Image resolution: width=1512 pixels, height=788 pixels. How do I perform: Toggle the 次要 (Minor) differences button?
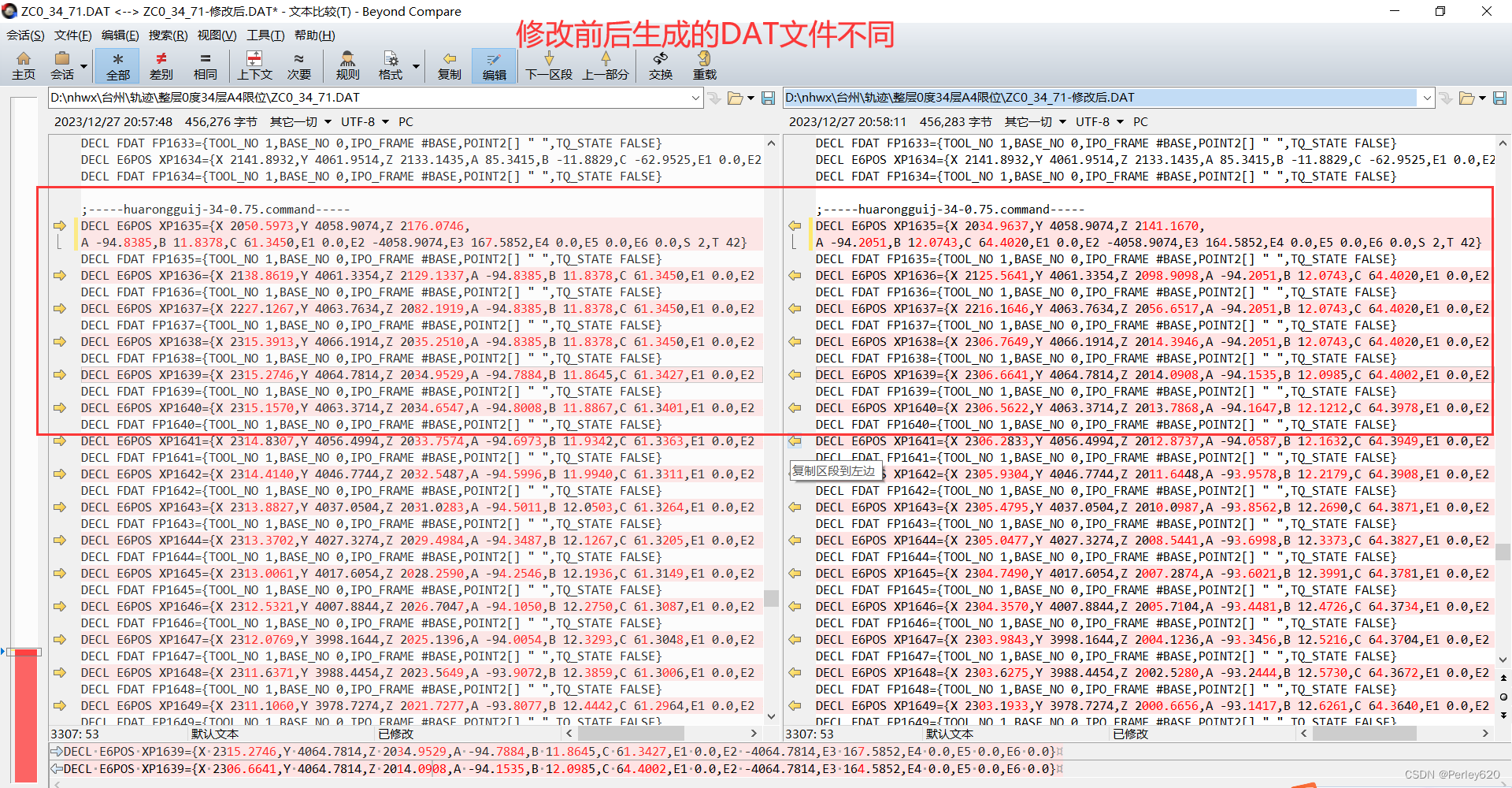point(298,65)
